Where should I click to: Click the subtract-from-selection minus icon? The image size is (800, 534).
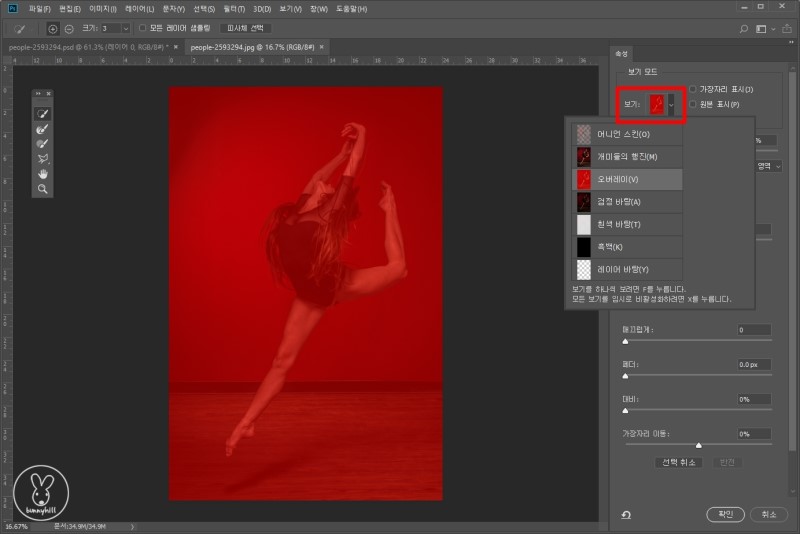[68, 29]
